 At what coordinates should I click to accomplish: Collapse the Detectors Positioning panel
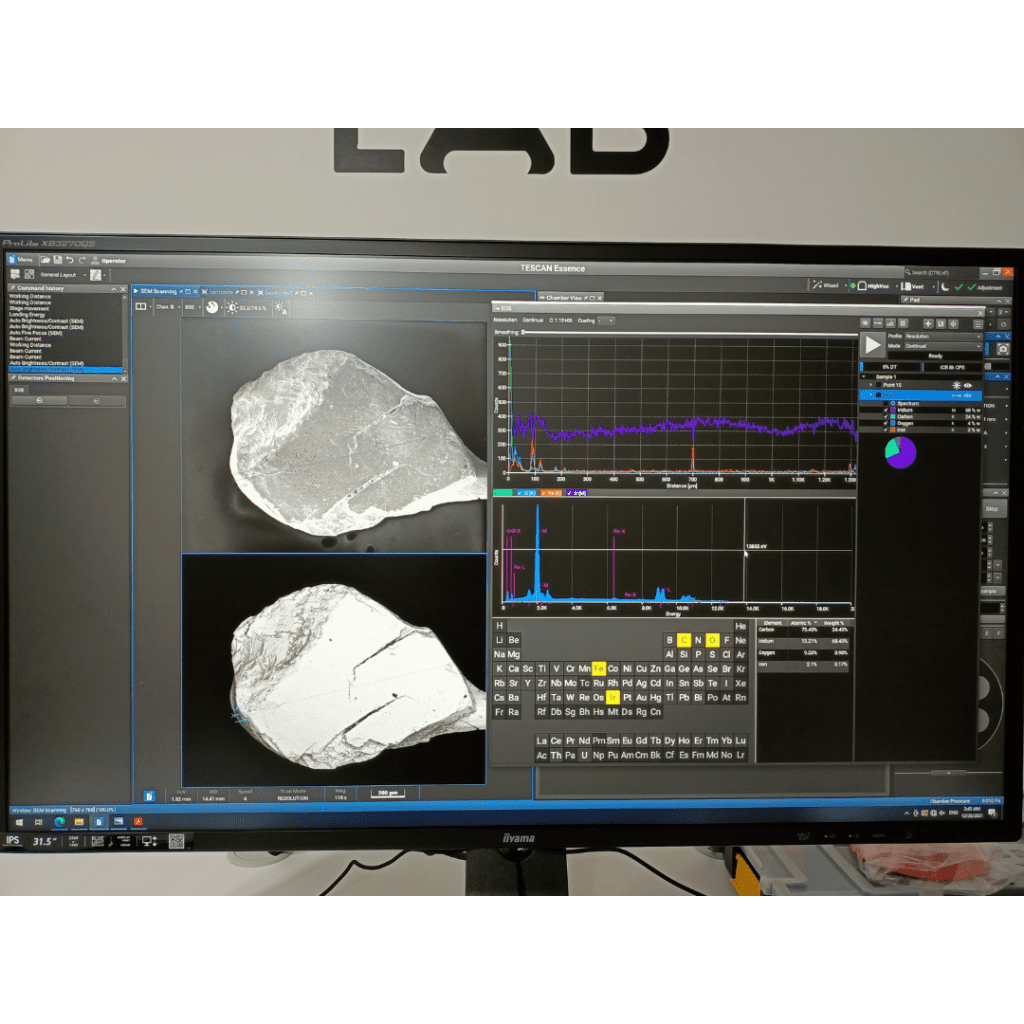[x=114, y=379]
